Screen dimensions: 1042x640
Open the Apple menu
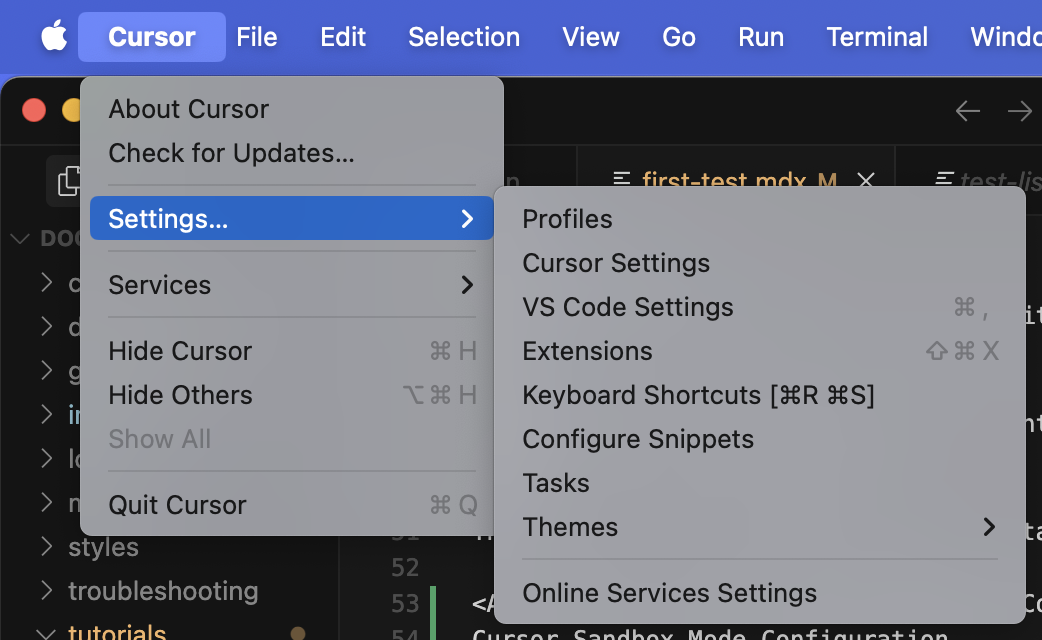[54, 36]
